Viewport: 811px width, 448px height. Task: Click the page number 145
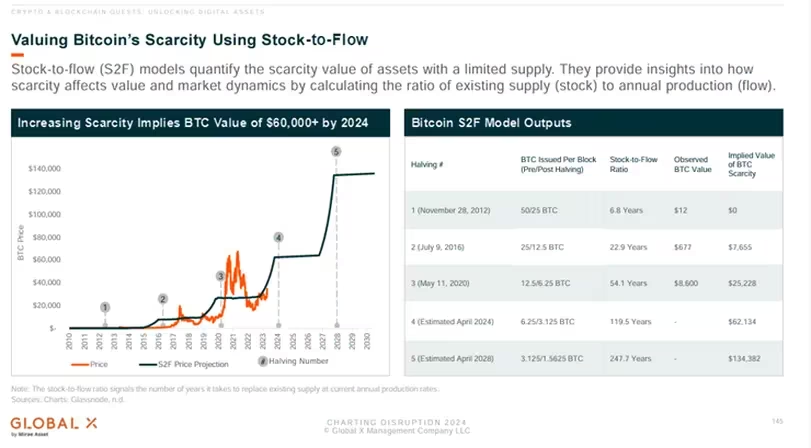click(x=778, y=419)
